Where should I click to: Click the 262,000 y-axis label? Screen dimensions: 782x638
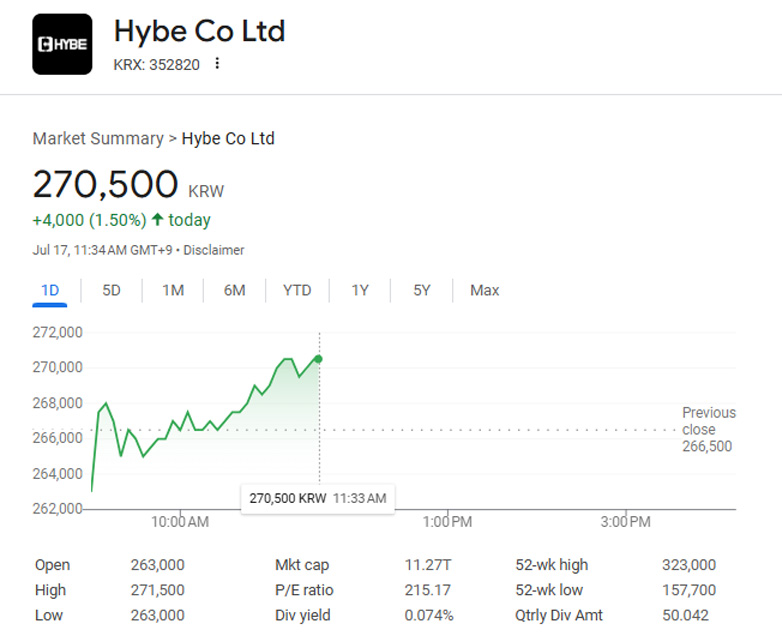coord(57,509)
